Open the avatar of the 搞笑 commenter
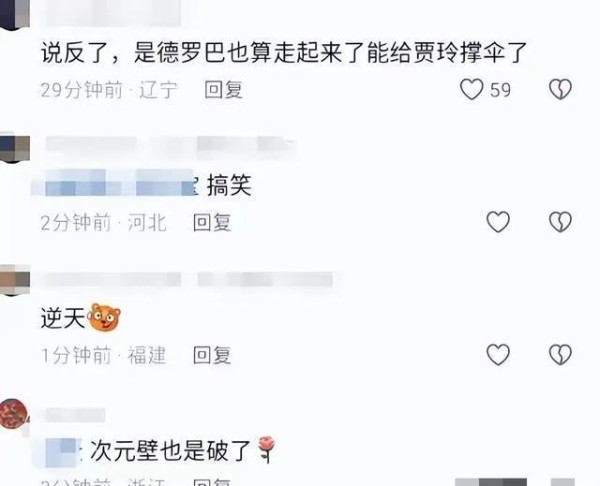The height and width of the screenshot is (486, 600). (x=15, y=147)
